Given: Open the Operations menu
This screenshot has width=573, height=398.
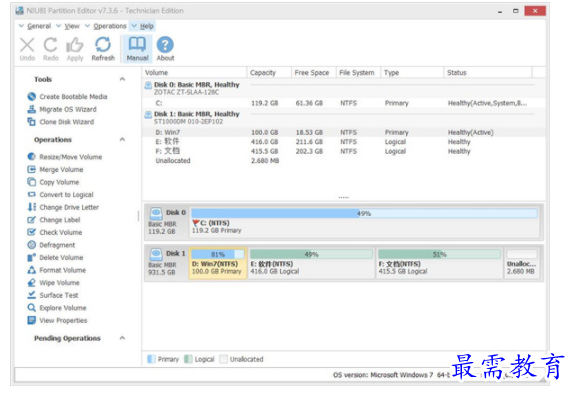Looking at the screenshot, I should (x=106, y=26).
